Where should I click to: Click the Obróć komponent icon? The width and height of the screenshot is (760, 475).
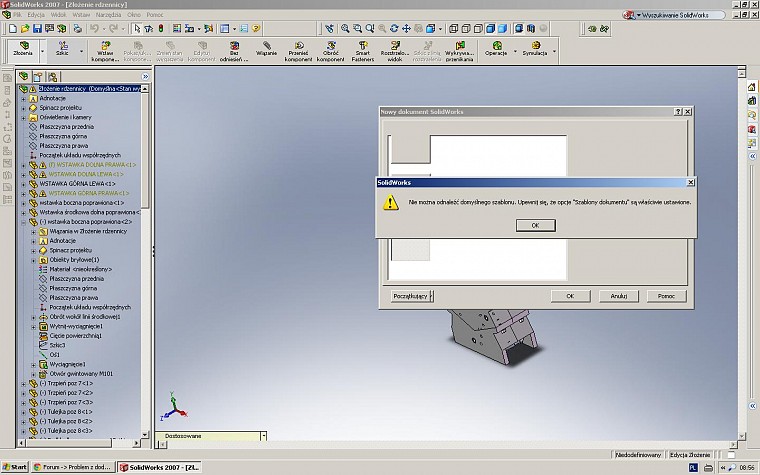click(x=331, y=51)
